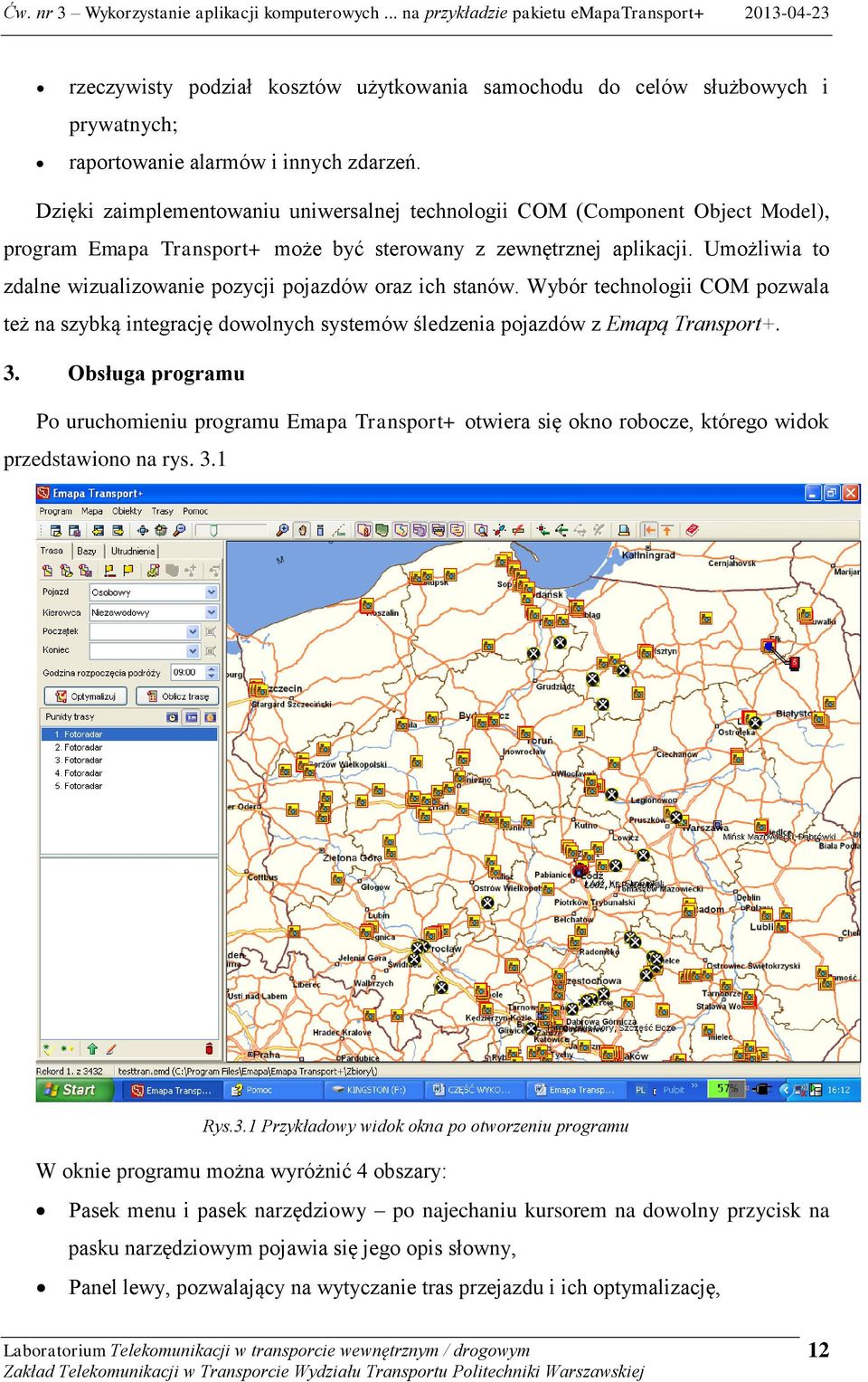Screen dimensions: 868x1382
Task: Click the print icon in toolbar
Action: point(624,530)
